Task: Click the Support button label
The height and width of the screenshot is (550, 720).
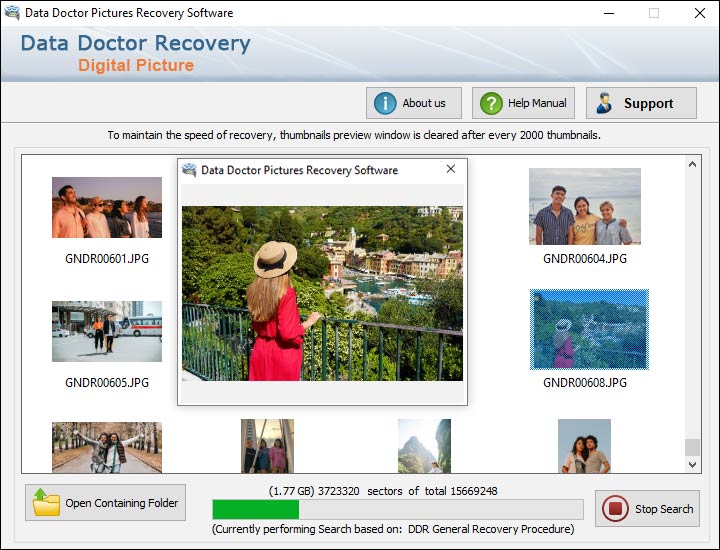Action: tap(648, 103)
